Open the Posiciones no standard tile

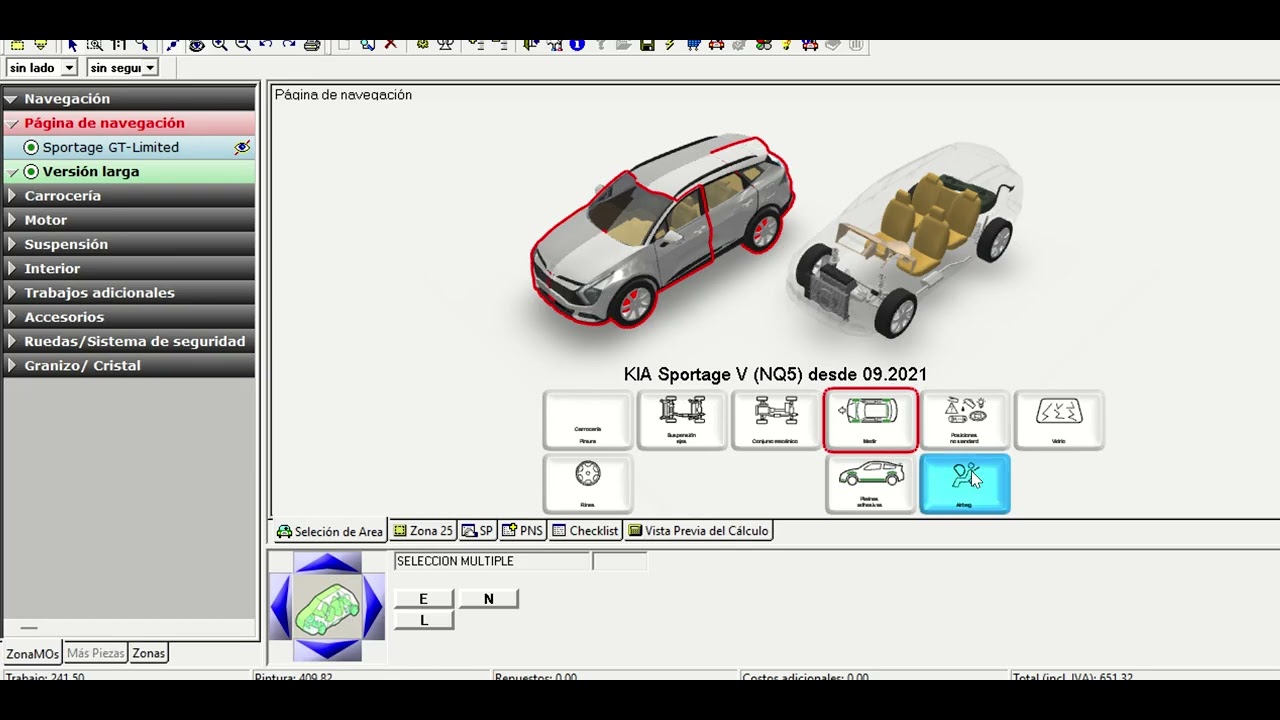pos(965,420)
